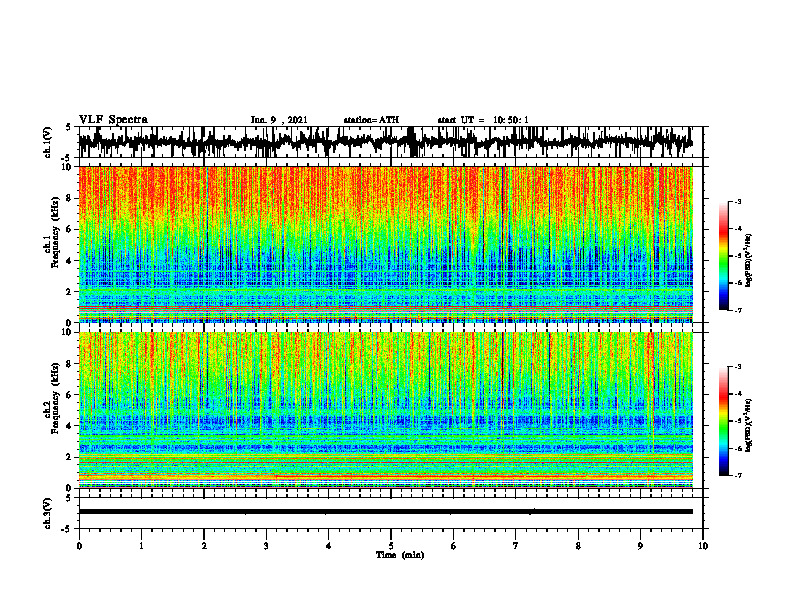Click time-axis tick label "10" at bottom right
The height and width of the screenshot is (612, 792).
[x=703, y=546]
